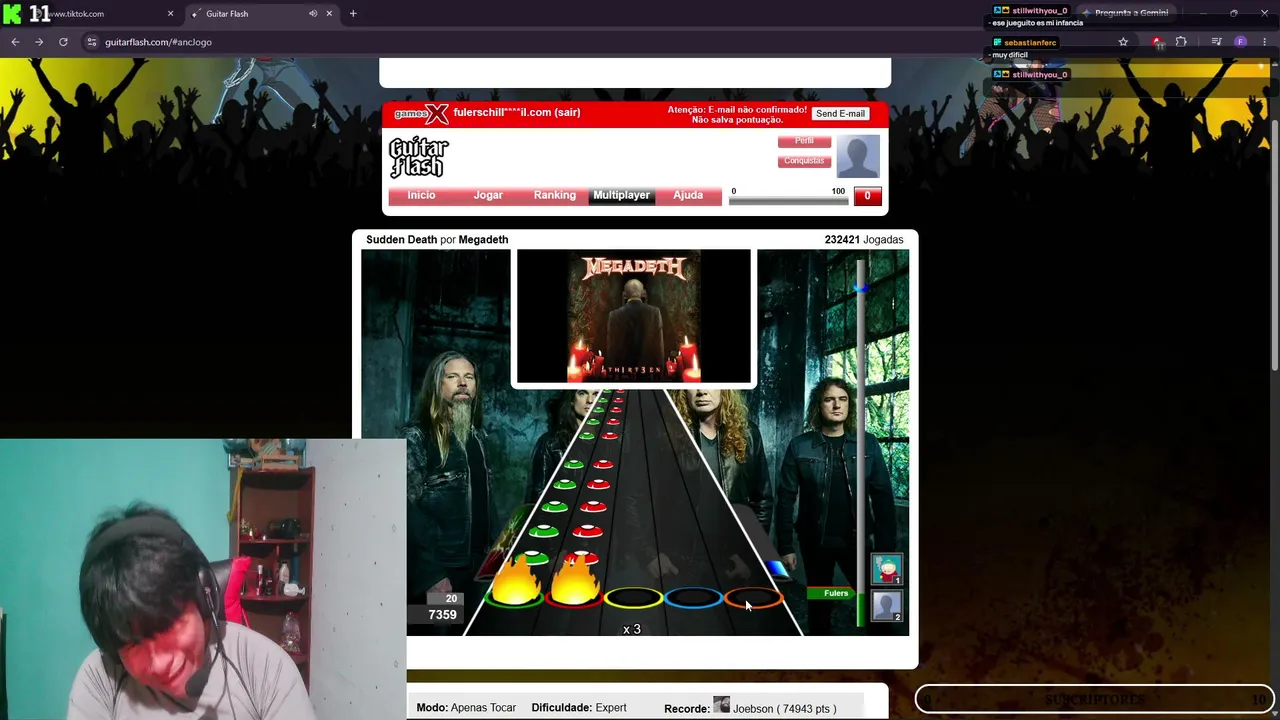
Task: Click the score value 7359
Action: (442, 615)
